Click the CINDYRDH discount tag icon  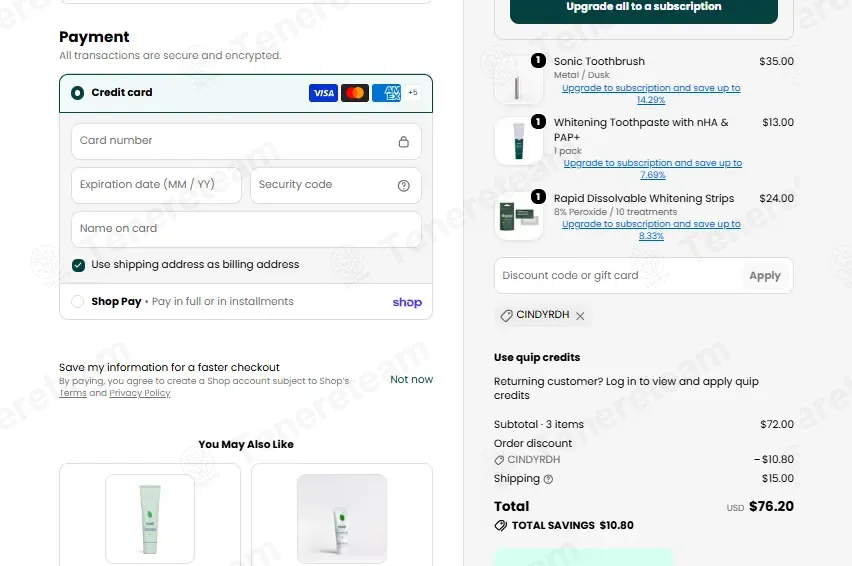click(506, 316)
